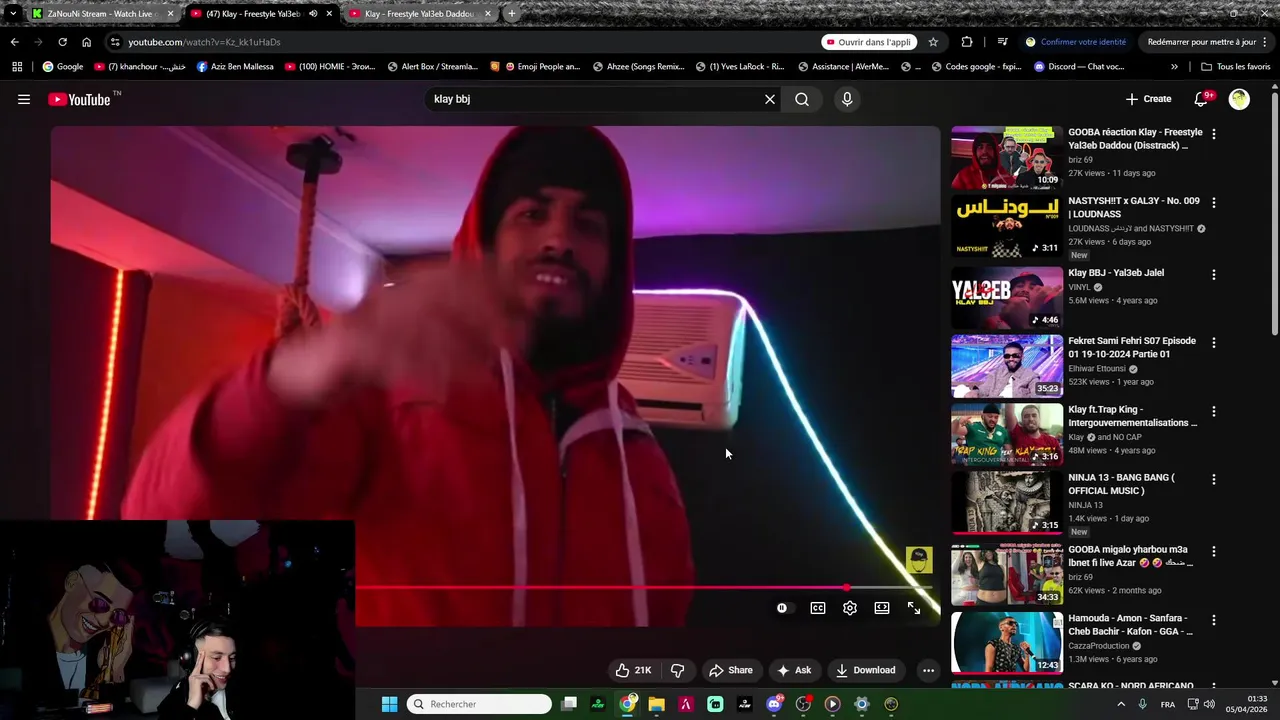Switch to the third Klay - Freestyle tab
1280x720 pixels.
[x=420, y=14]
